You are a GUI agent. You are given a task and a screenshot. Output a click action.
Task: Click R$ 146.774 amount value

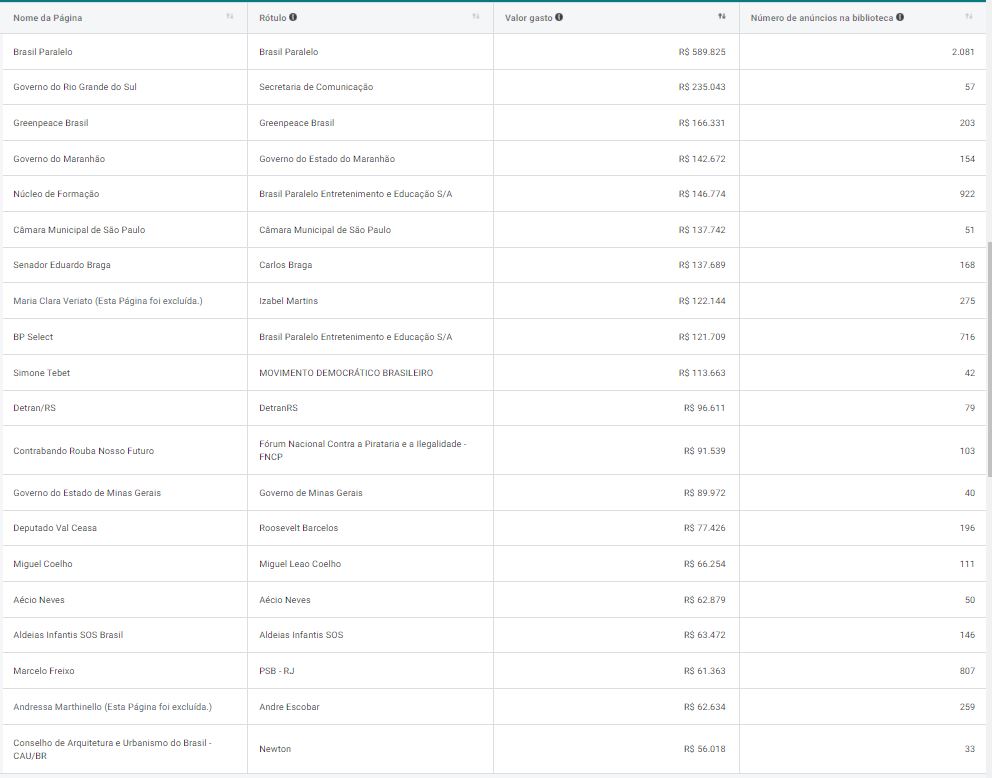point(702,194)
